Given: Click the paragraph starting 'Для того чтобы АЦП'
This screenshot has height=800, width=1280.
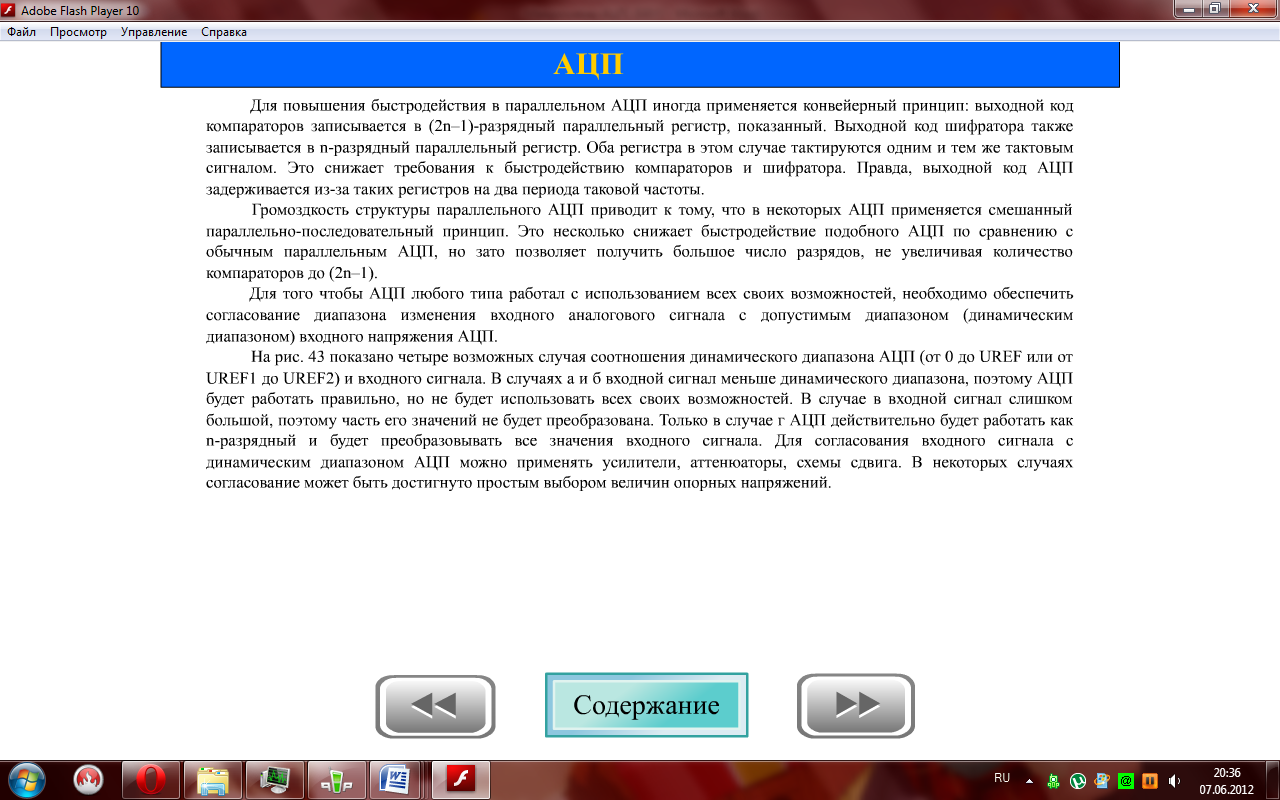Looking at the screenshot, I should click(640, 314).
